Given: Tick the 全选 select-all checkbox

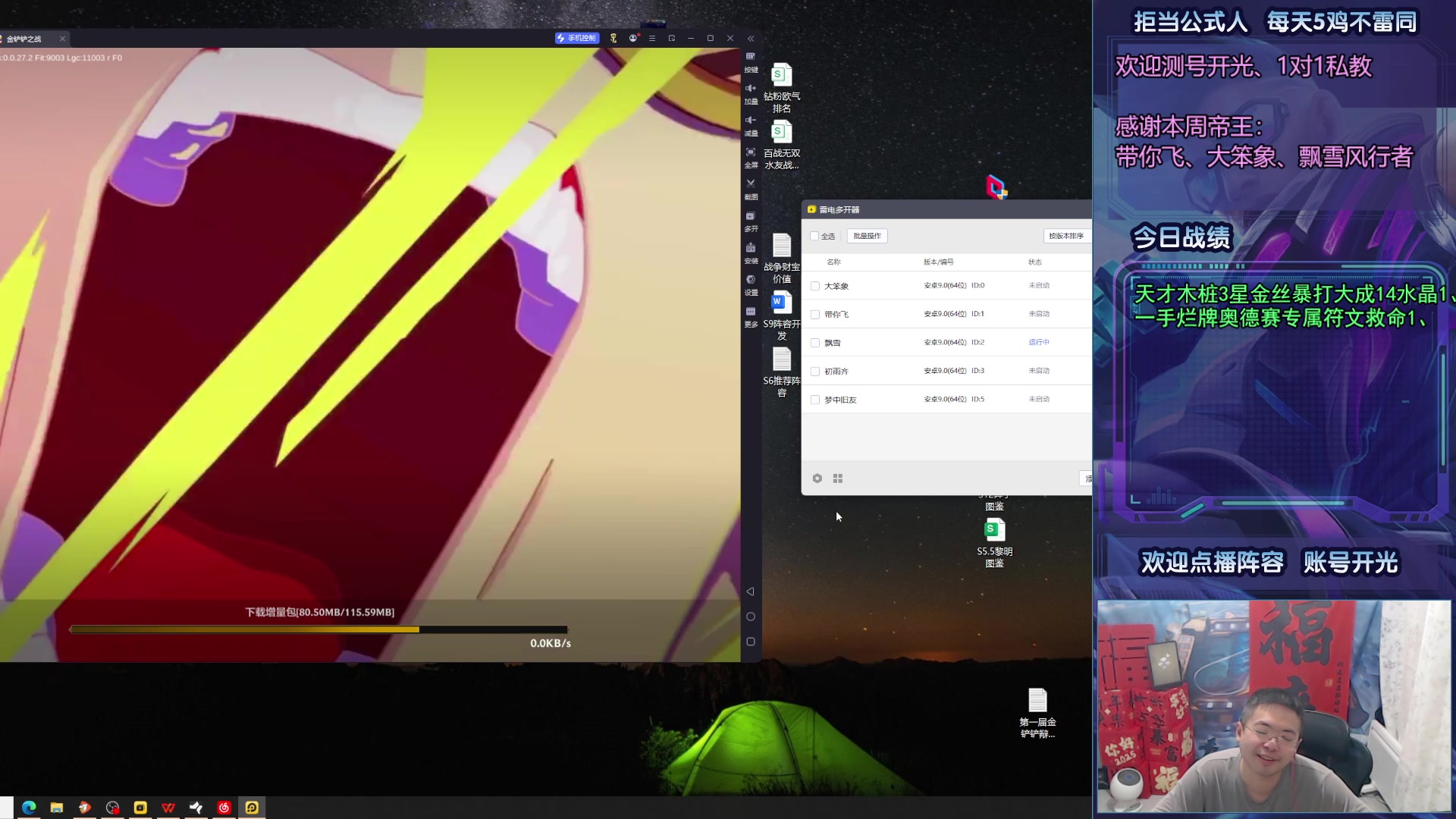Looking at the screenshot, I should 814,236.
